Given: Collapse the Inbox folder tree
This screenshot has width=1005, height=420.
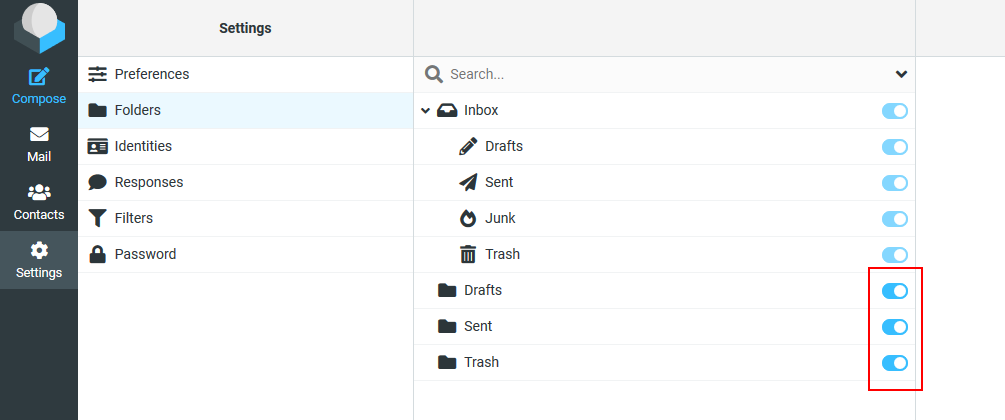Looking at the screenshot, I should point(425,111).
